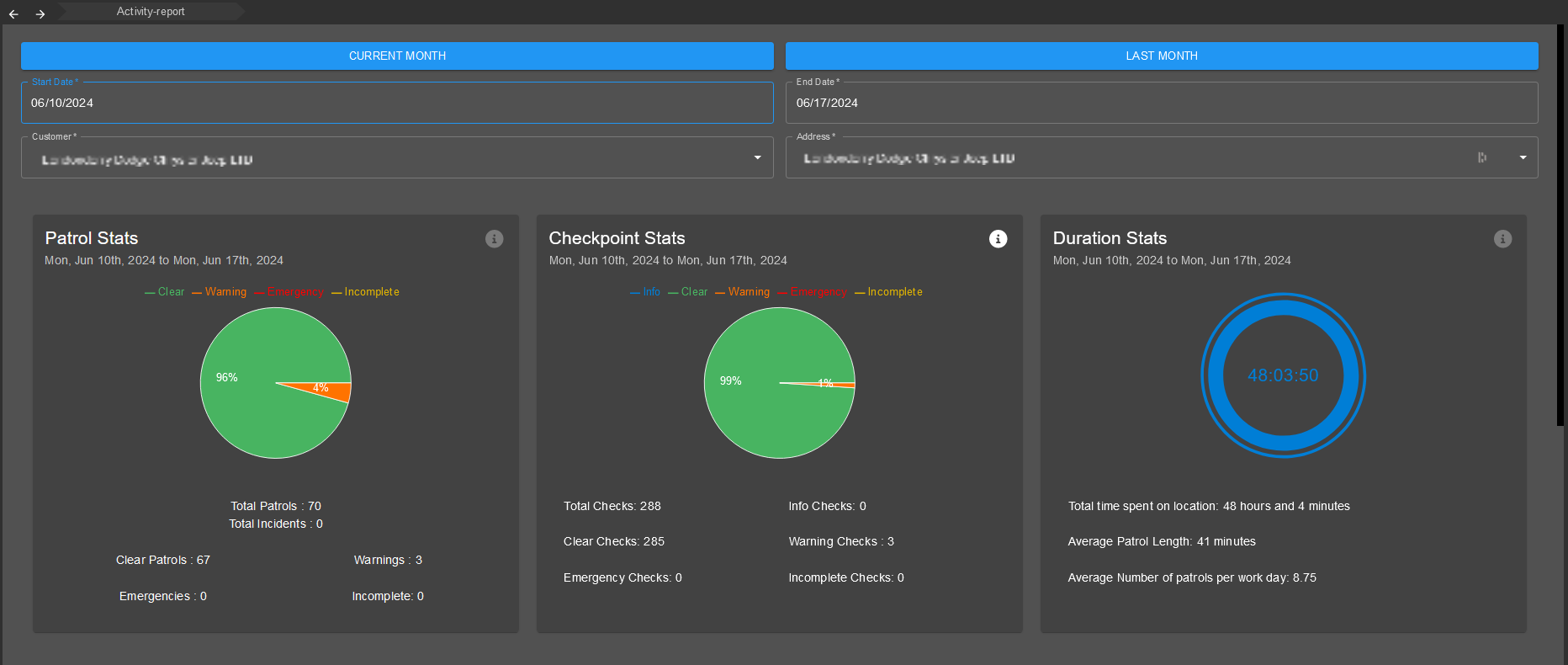This screenshot has height=665, width=1568.
Task: Expand the Customer dropdown arrow
Action: 757,158
